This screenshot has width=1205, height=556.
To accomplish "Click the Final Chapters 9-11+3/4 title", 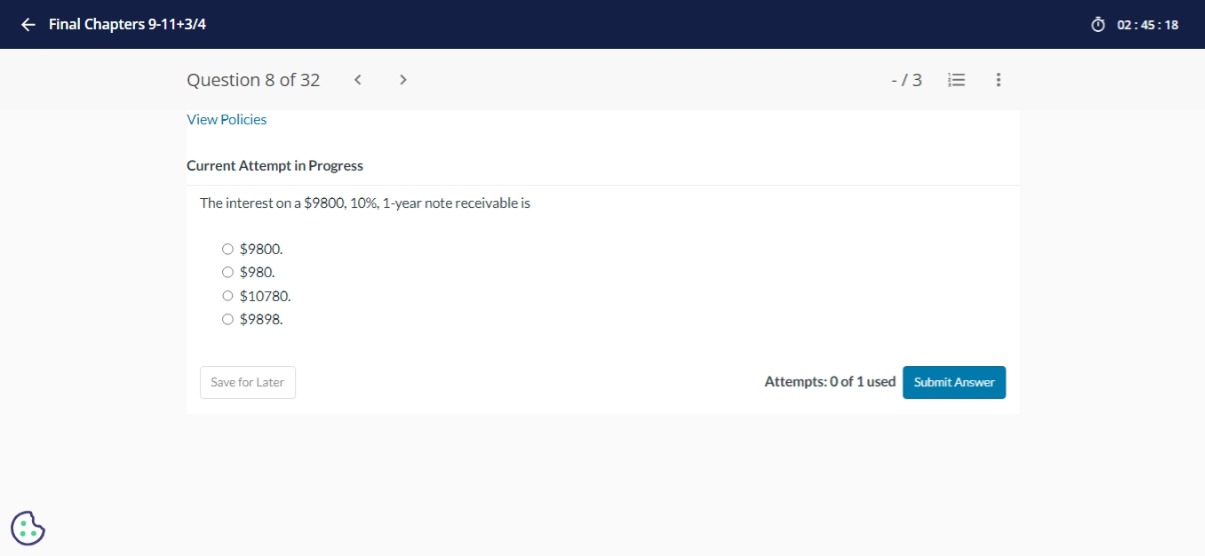I will pos(128,24).
